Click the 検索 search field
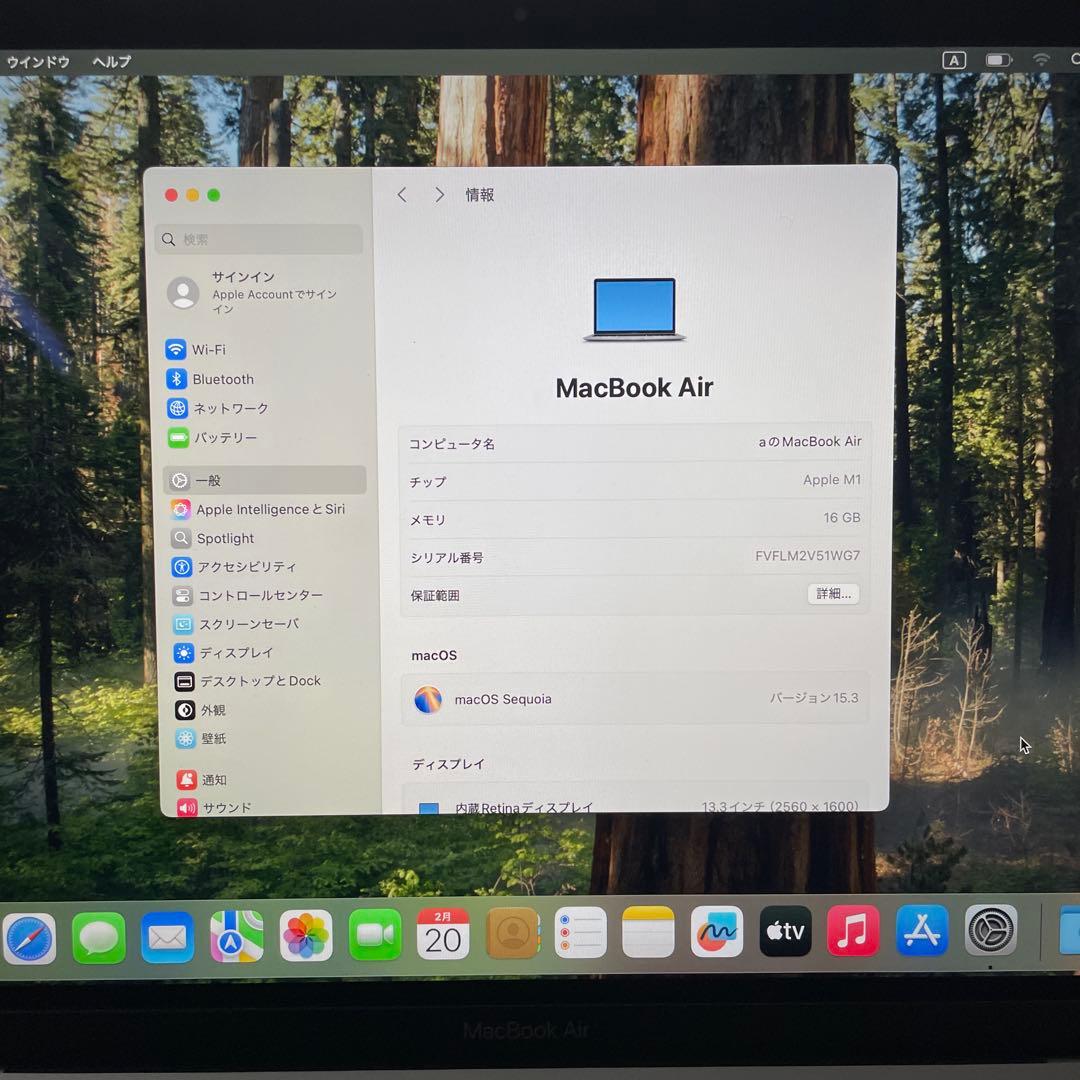This screenshot has height=1080, width=1080. coord(258,239)
